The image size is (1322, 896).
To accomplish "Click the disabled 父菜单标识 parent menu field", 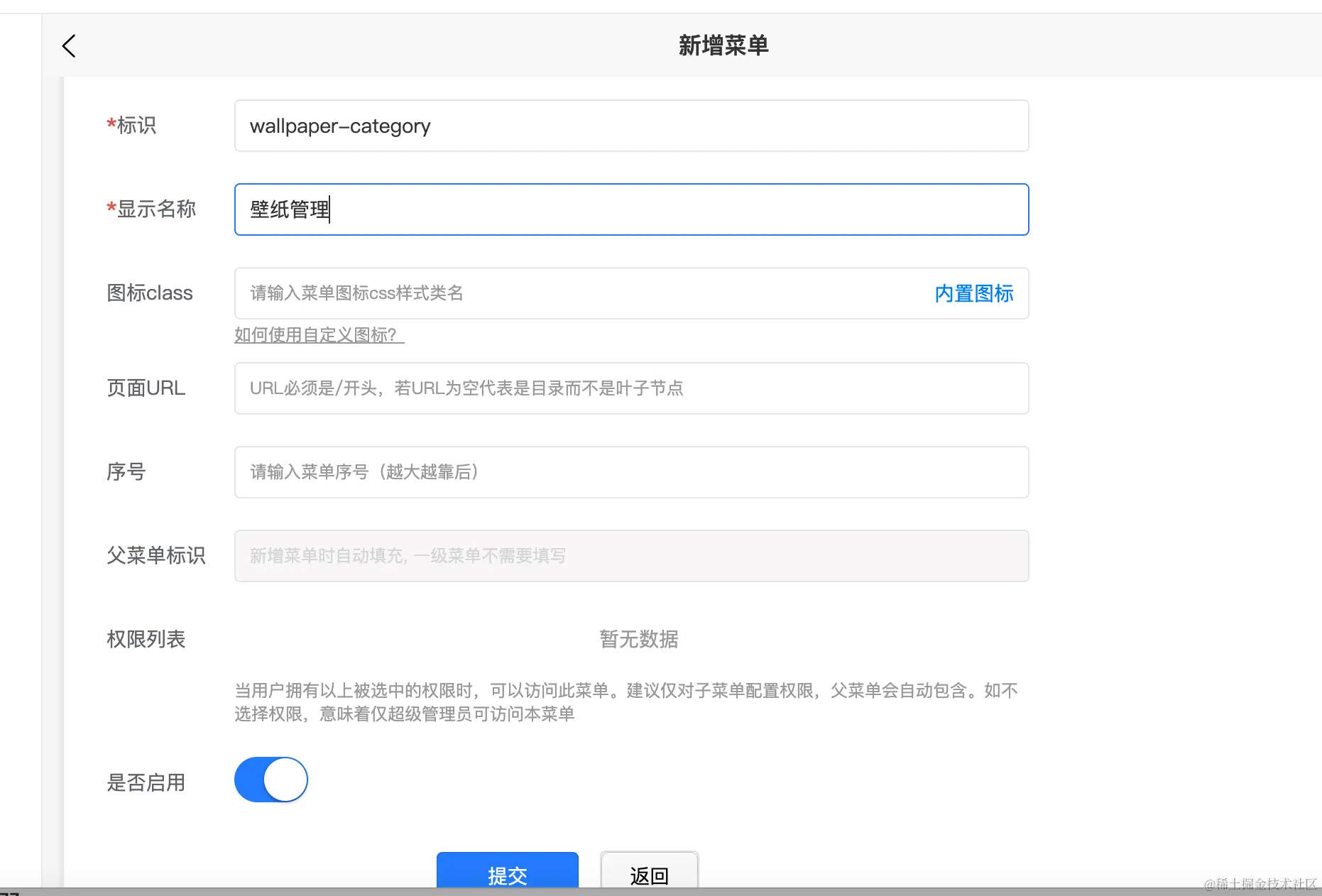I will 630,555.
